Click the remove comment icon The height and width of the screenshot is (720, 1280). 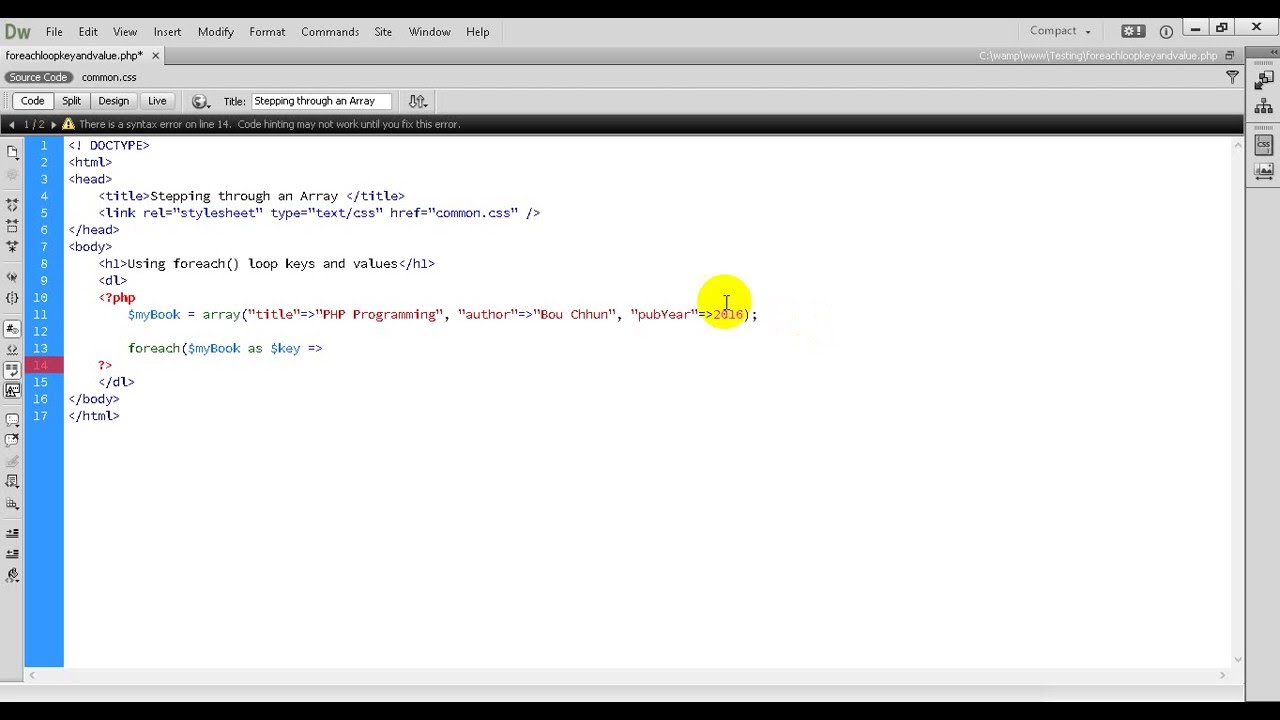(x=12, y=440)
